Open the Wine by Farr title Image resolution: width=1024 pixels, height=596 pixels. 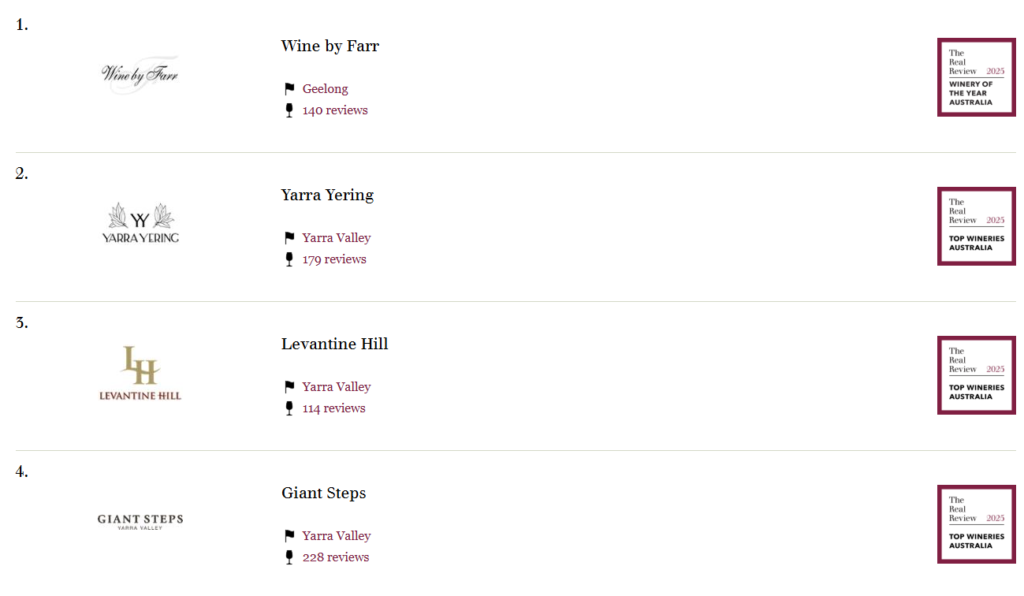click(x=330, y=46)
